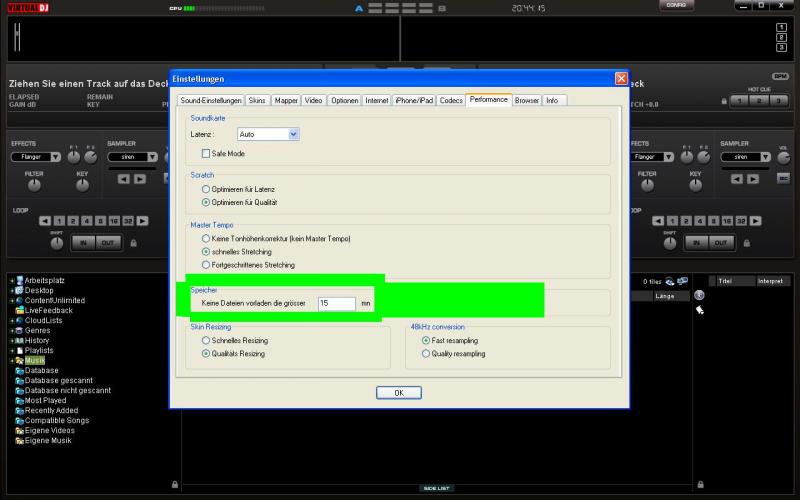This screenshot has width=800, height=500.
Task: Select schnelles Stretching option
Action: click(206, 252)
